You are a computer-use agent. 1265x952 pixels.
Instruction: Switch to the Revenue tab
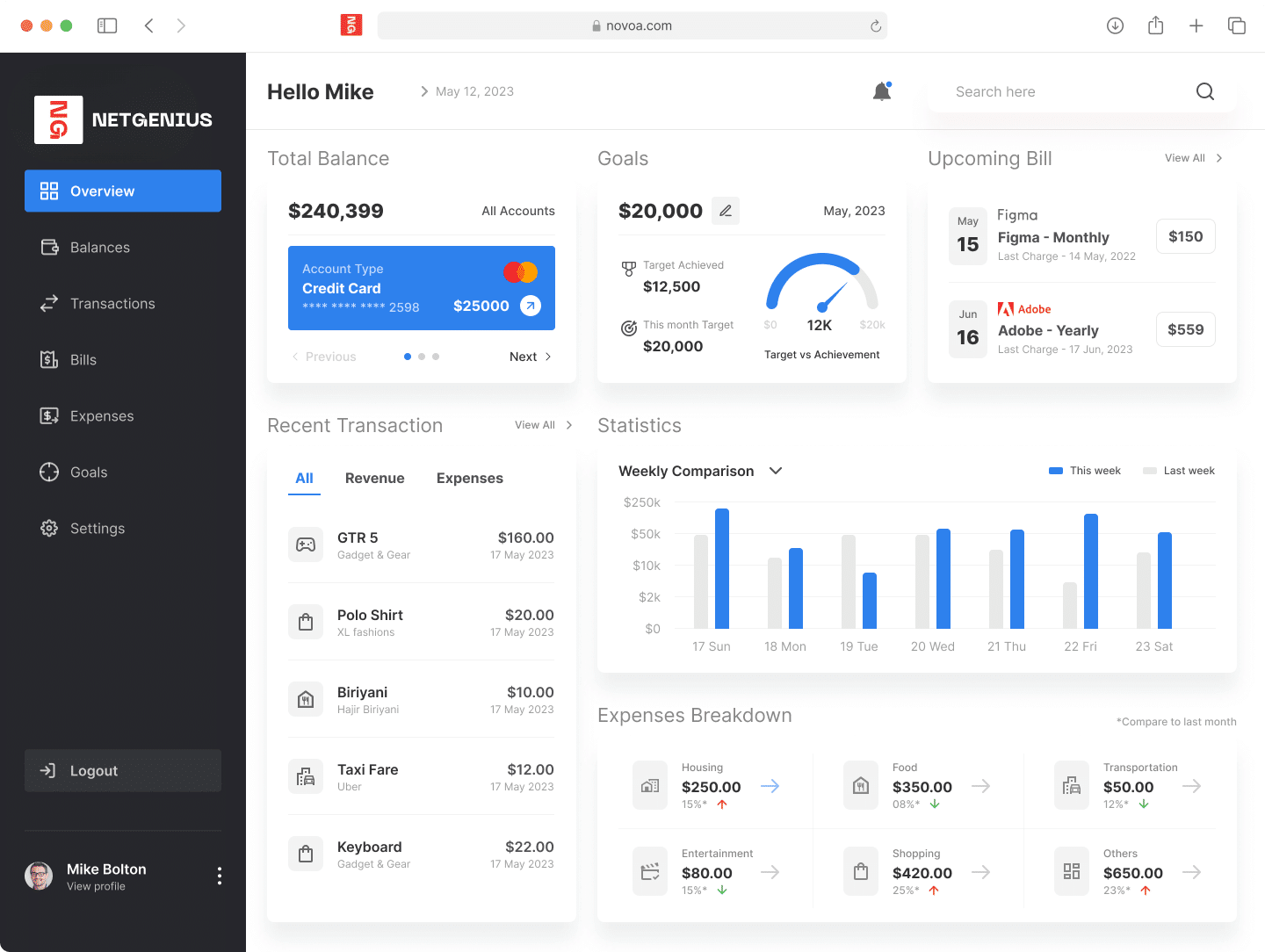(374, 478)
